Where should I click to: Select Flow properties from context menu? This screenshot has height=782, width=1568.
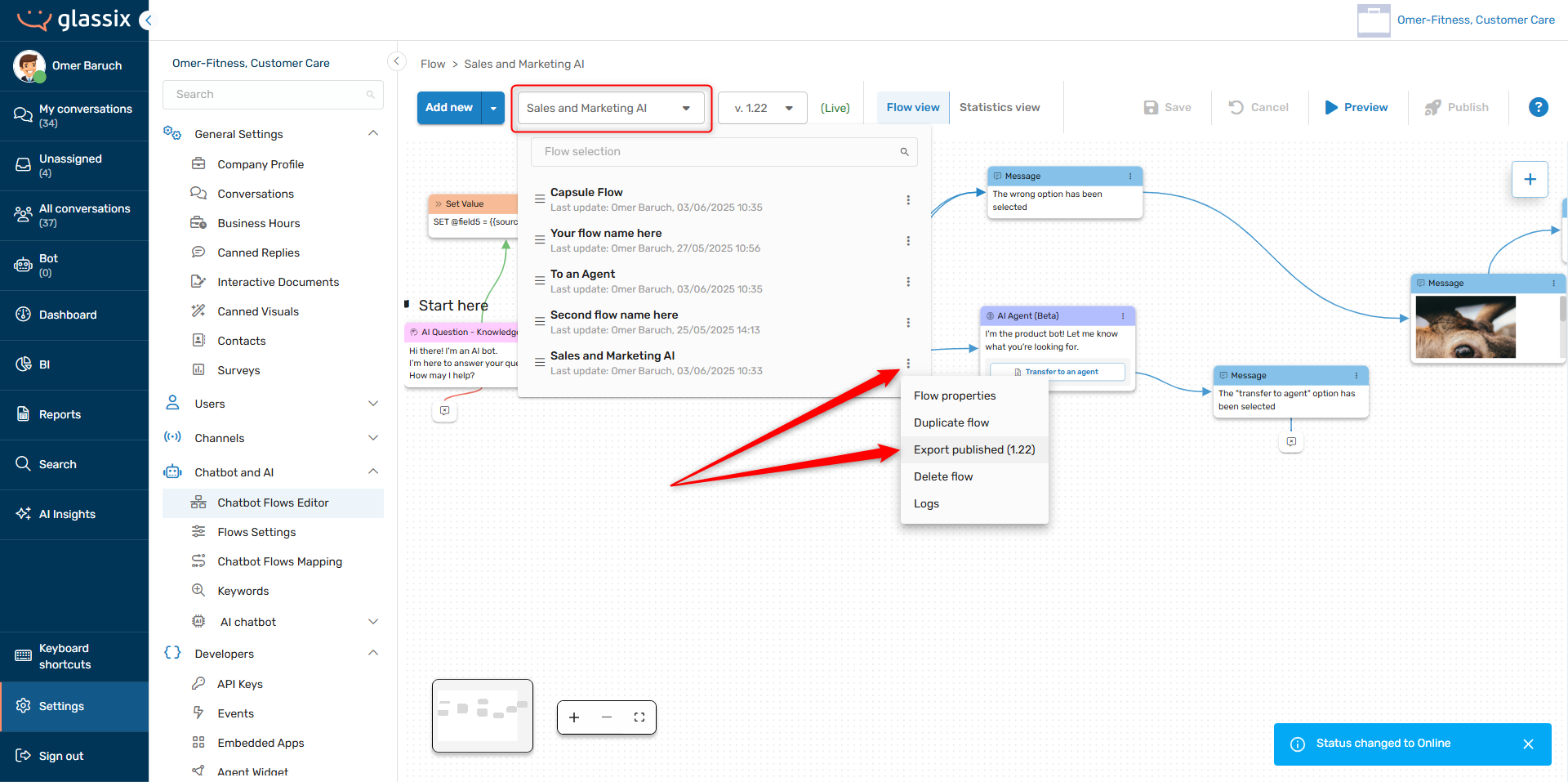974,395
